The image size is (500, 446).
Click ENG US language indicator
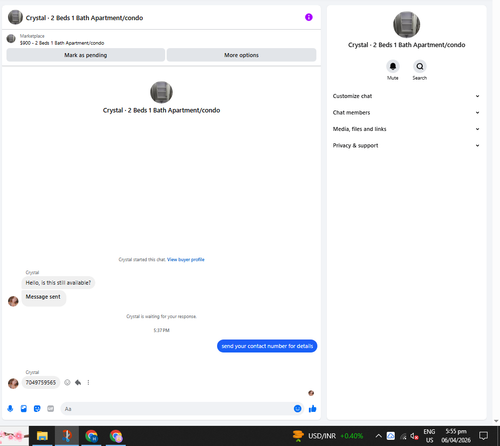click(429, 436)
